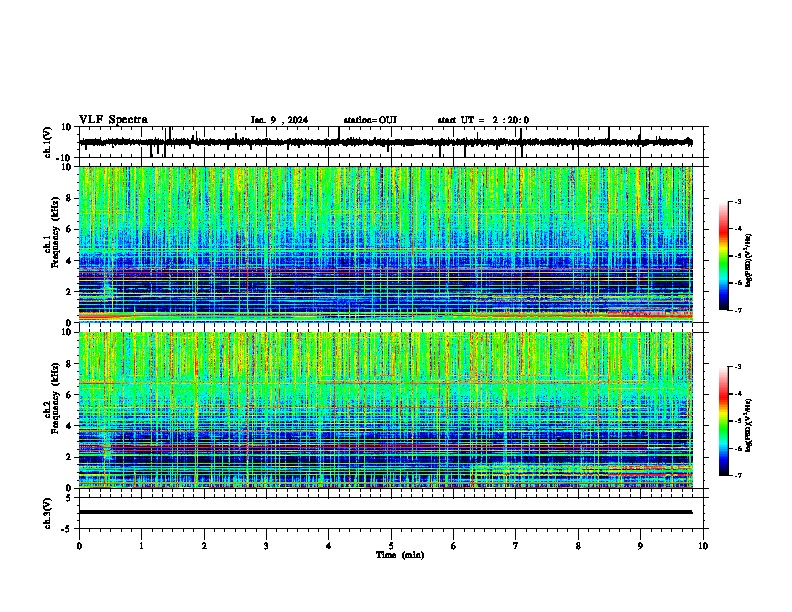792x612 pixels.
Task: Click the time axis tick label 5
Action: tap(391, 546)
